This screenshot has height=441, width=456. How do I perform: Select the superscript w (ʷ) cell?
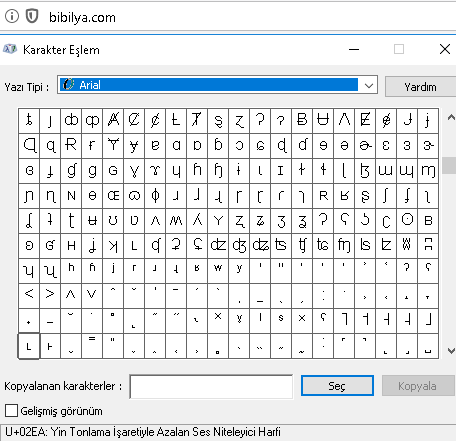(x=218, y=271)
